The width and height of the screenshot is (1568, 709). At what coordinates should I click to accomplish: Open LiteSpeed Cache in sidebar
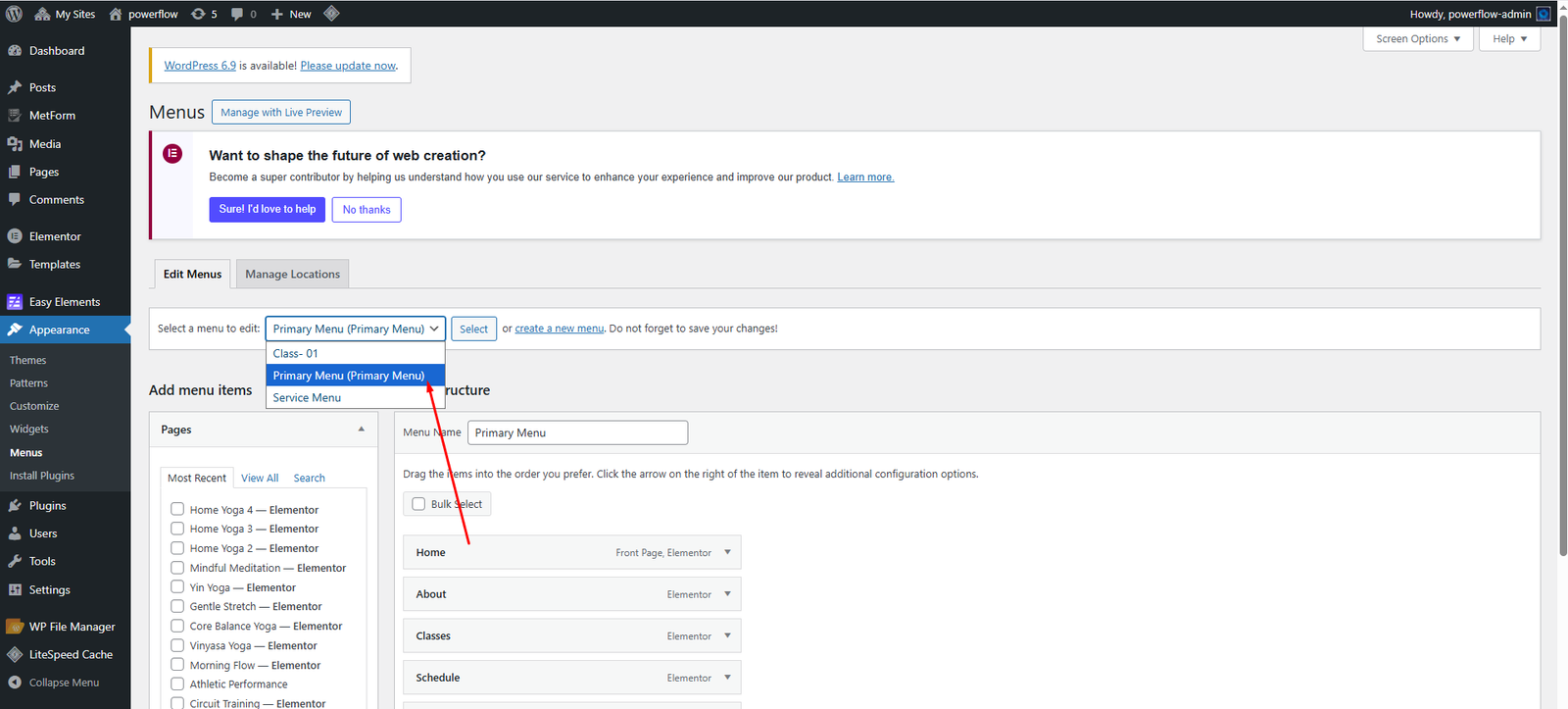tap(71, 654)
